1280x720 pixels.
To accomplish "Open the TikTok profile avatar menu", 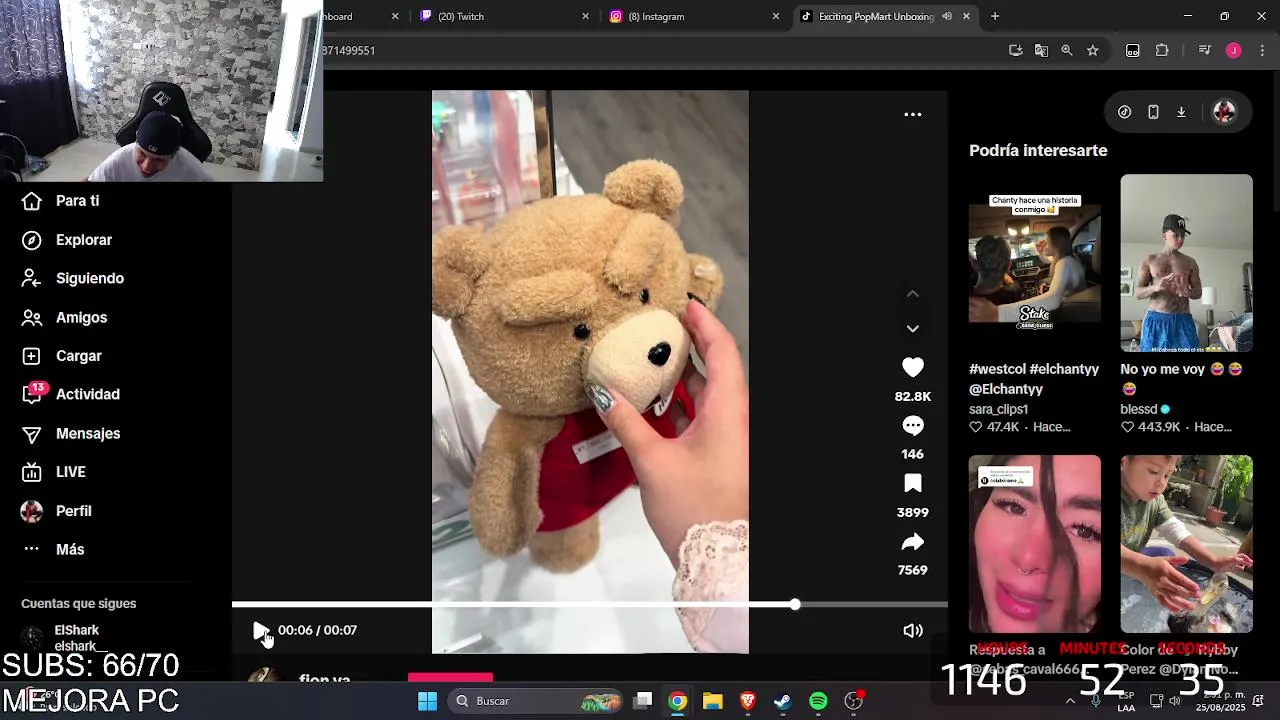I will point(1224,112).
